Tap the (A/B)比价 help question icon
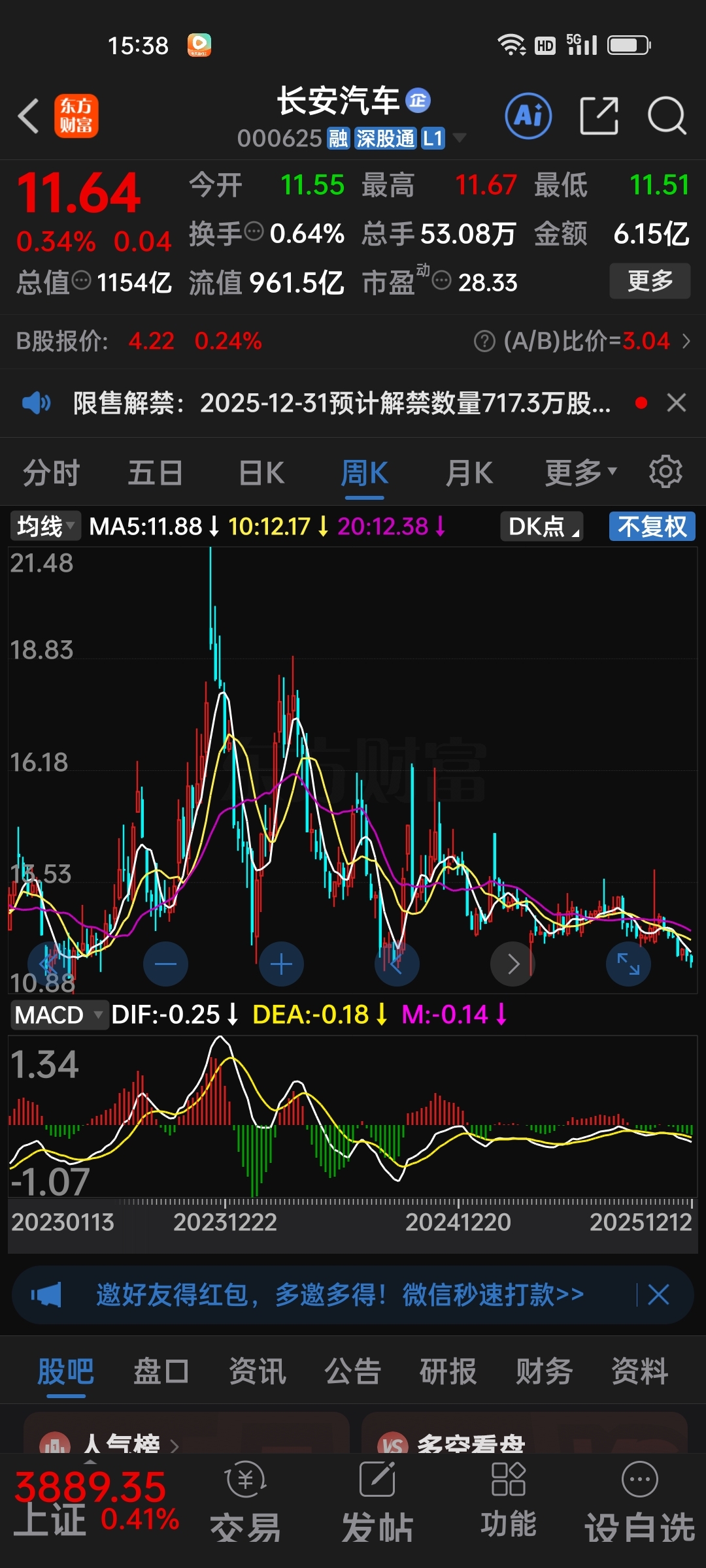706x1568 pixels. (x=484, y=341)
